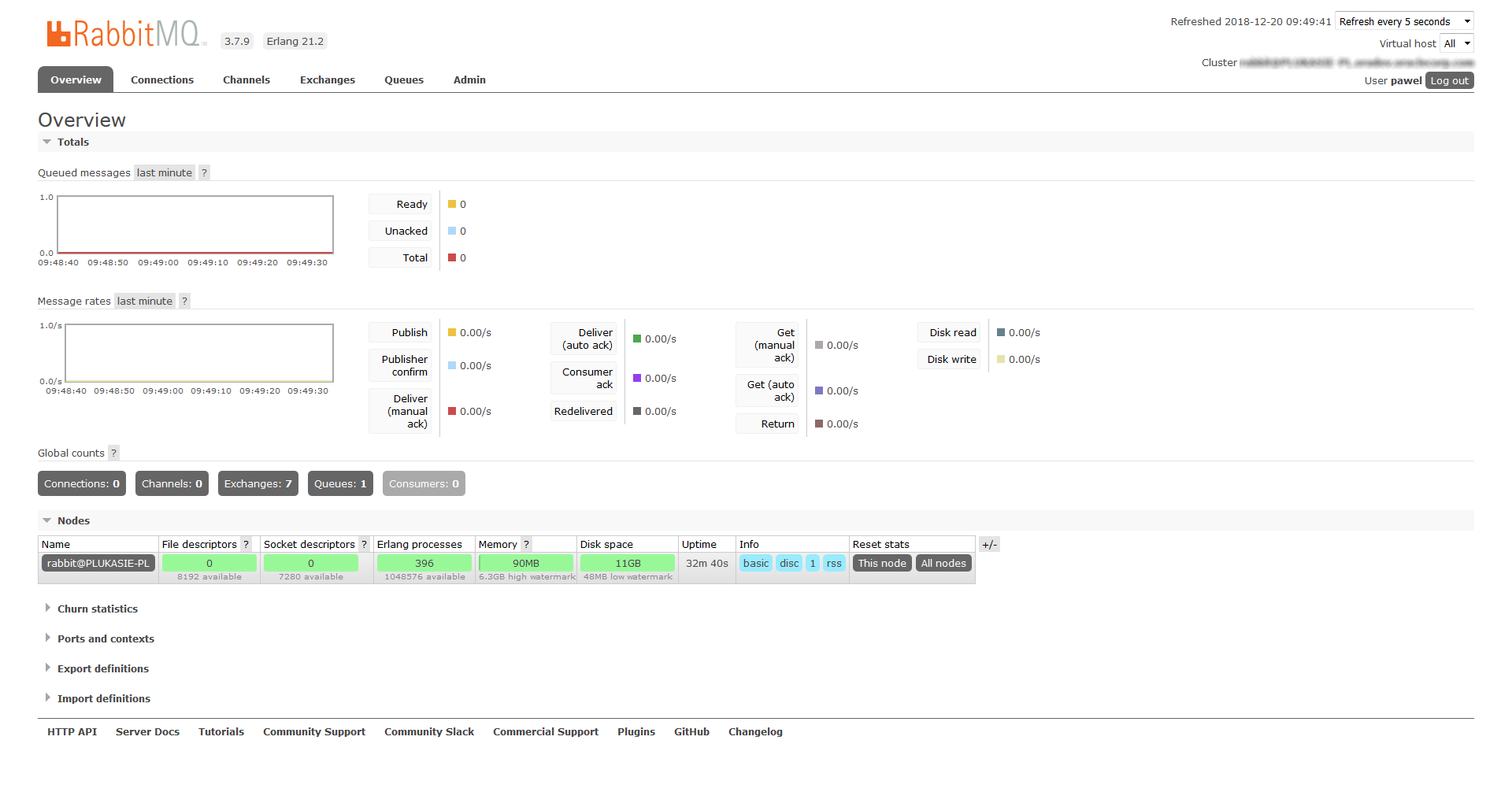This screenshot has width=1512, height=792.
Task: Open the Tutorials footer link
Action: coord(221,731)
